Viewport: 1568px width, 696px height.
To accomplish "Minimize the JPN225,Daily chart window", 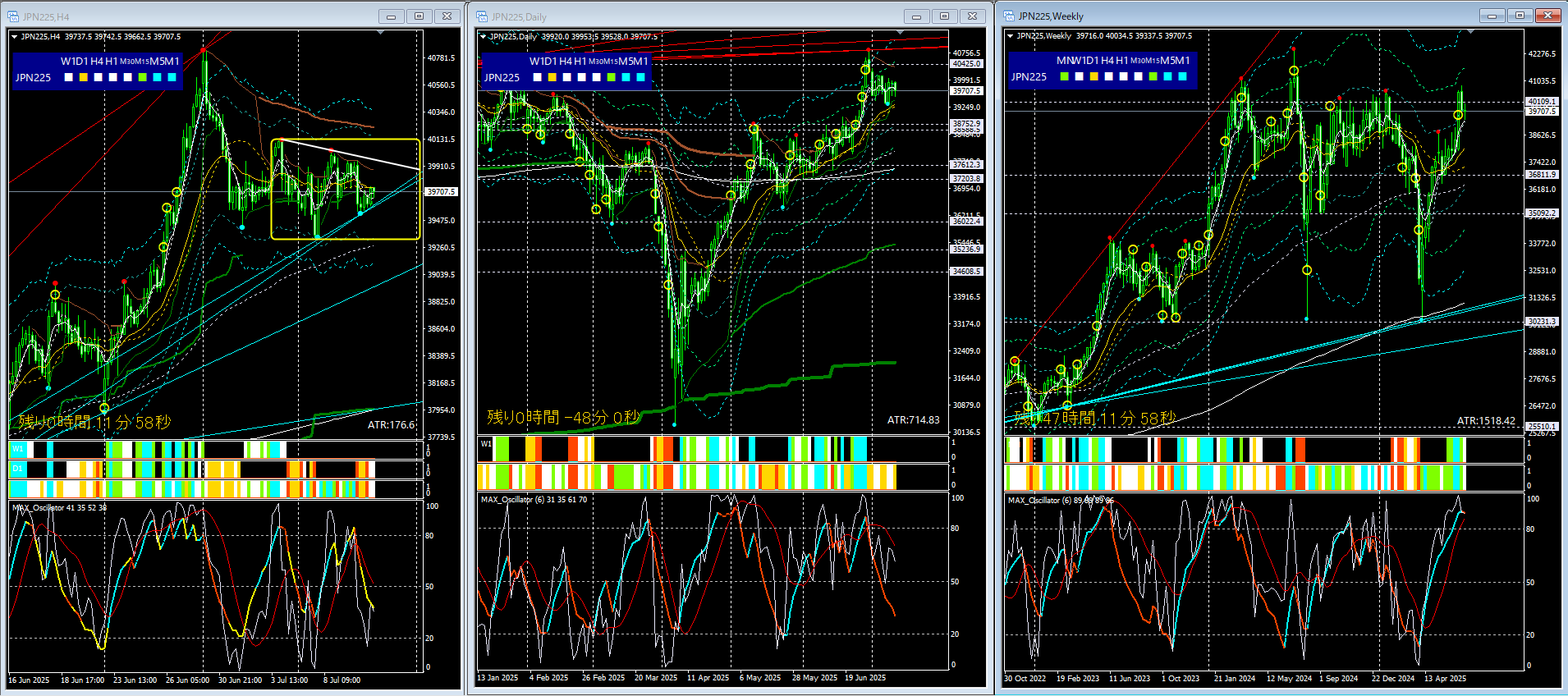I will pos(916,16).
